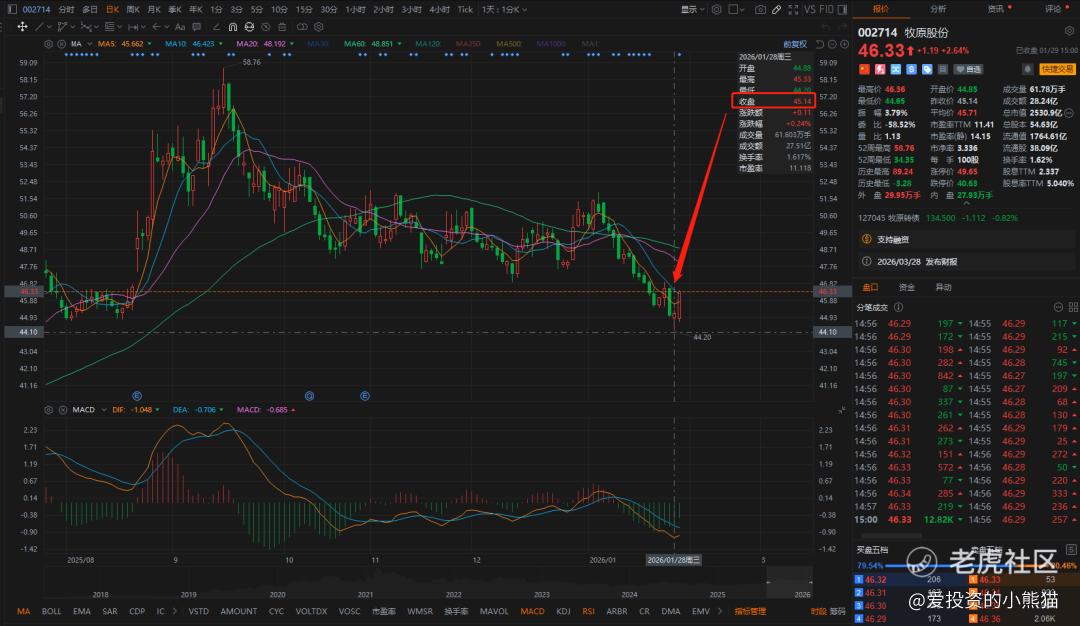Toggle the 自选 watchlist heart button
The width and height of the screenshot is (1080, 626).
[968, 70]
